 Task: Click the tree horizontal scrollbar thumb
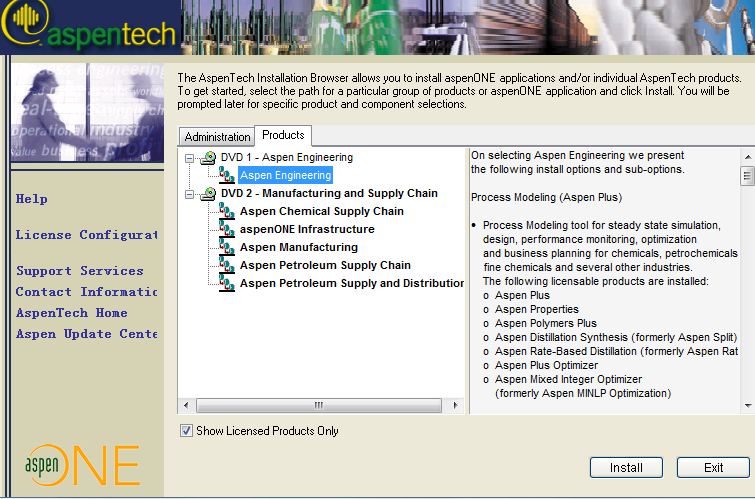tap(319, 406)
